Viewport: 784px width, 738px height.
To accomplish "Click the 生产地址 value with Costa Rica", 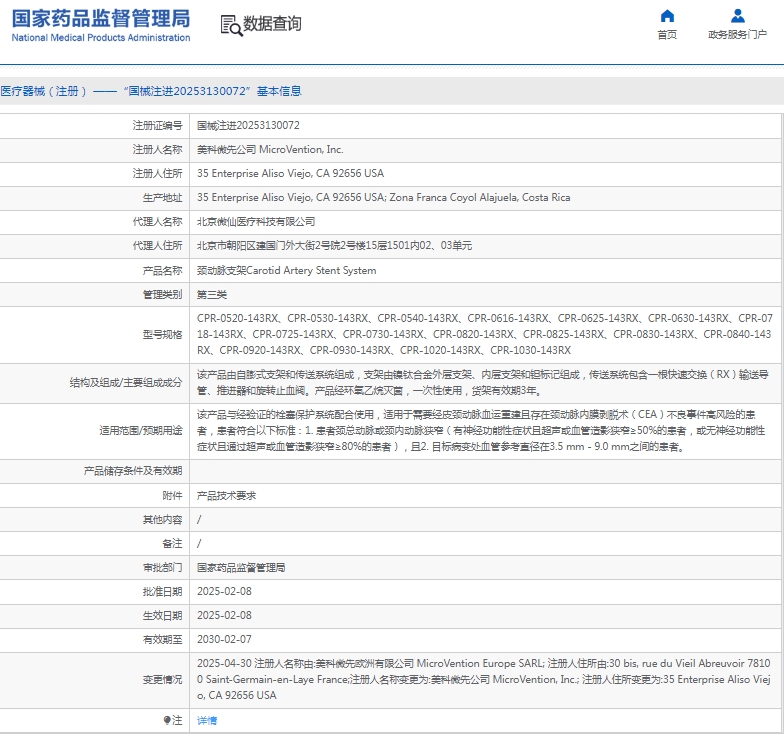I will (384, 198).
